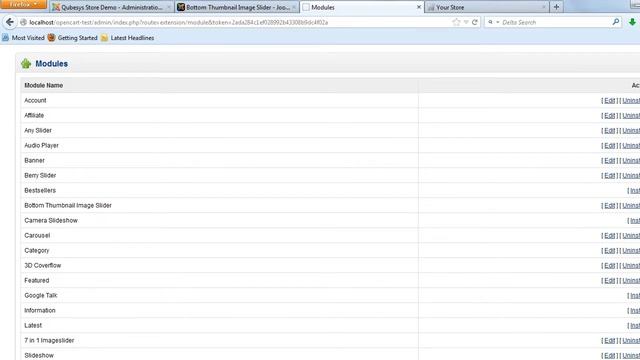Select the Featured row name
The image size is (640, 360).
[x=37, y=280]
